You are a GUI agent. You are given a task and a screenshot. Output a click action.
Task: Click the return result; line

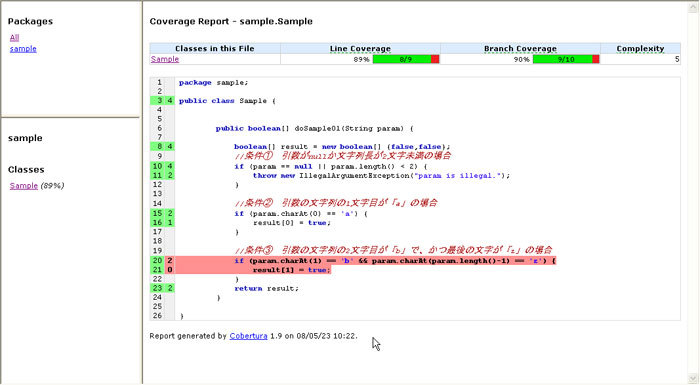267,289
